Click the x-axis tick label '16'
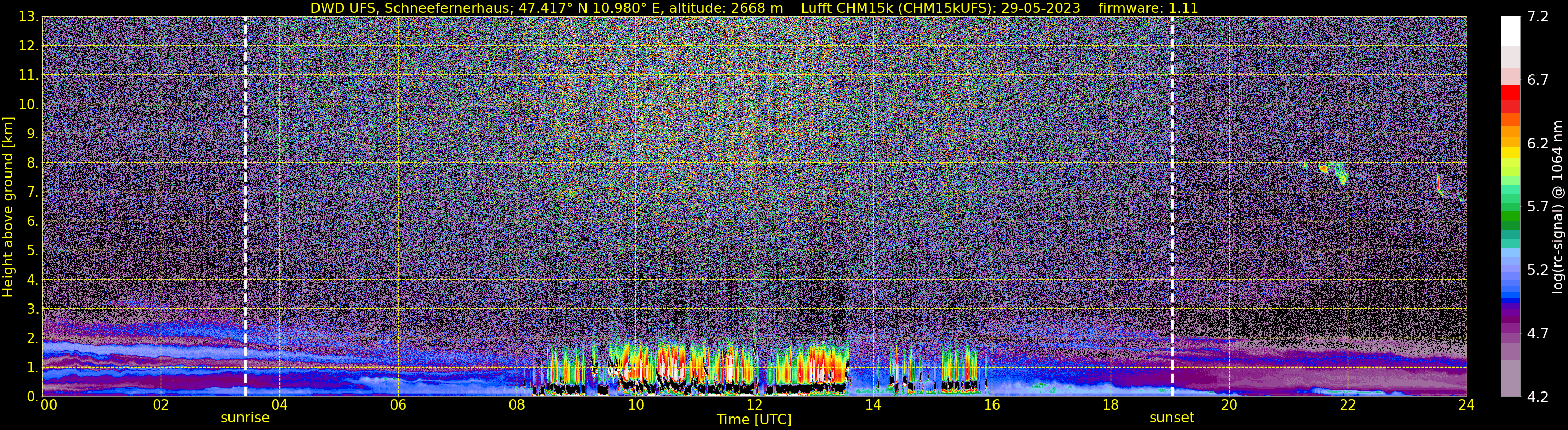Image resolution: width=1568 pixels, height=430 pixels. (x=991, y=405)
